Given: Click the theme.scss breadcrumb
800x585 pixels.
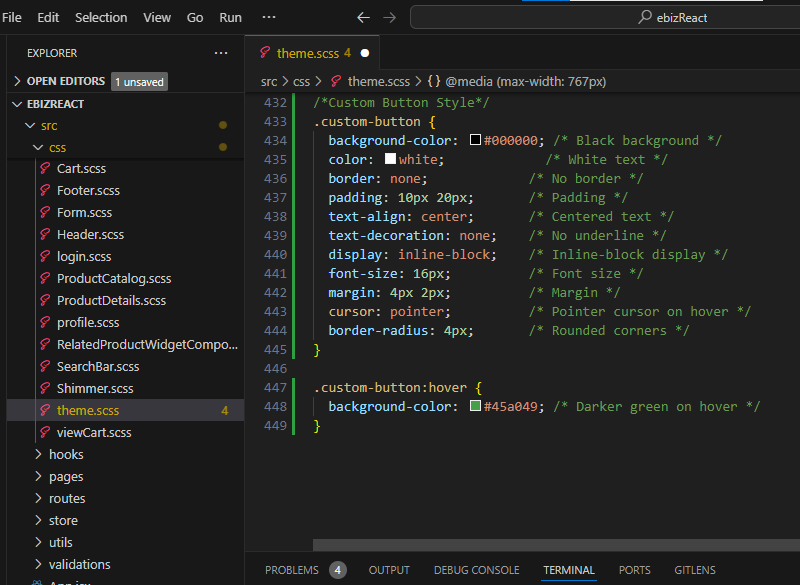Looking at the screenshot, I should (379, 82).
